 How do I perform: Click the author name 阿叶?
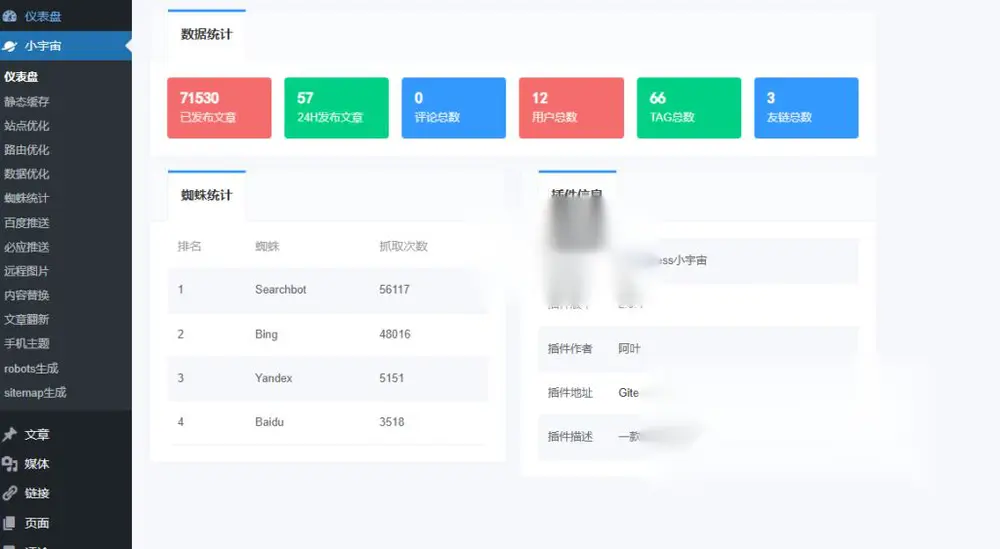pyautogui.click(x=629, y=349)
